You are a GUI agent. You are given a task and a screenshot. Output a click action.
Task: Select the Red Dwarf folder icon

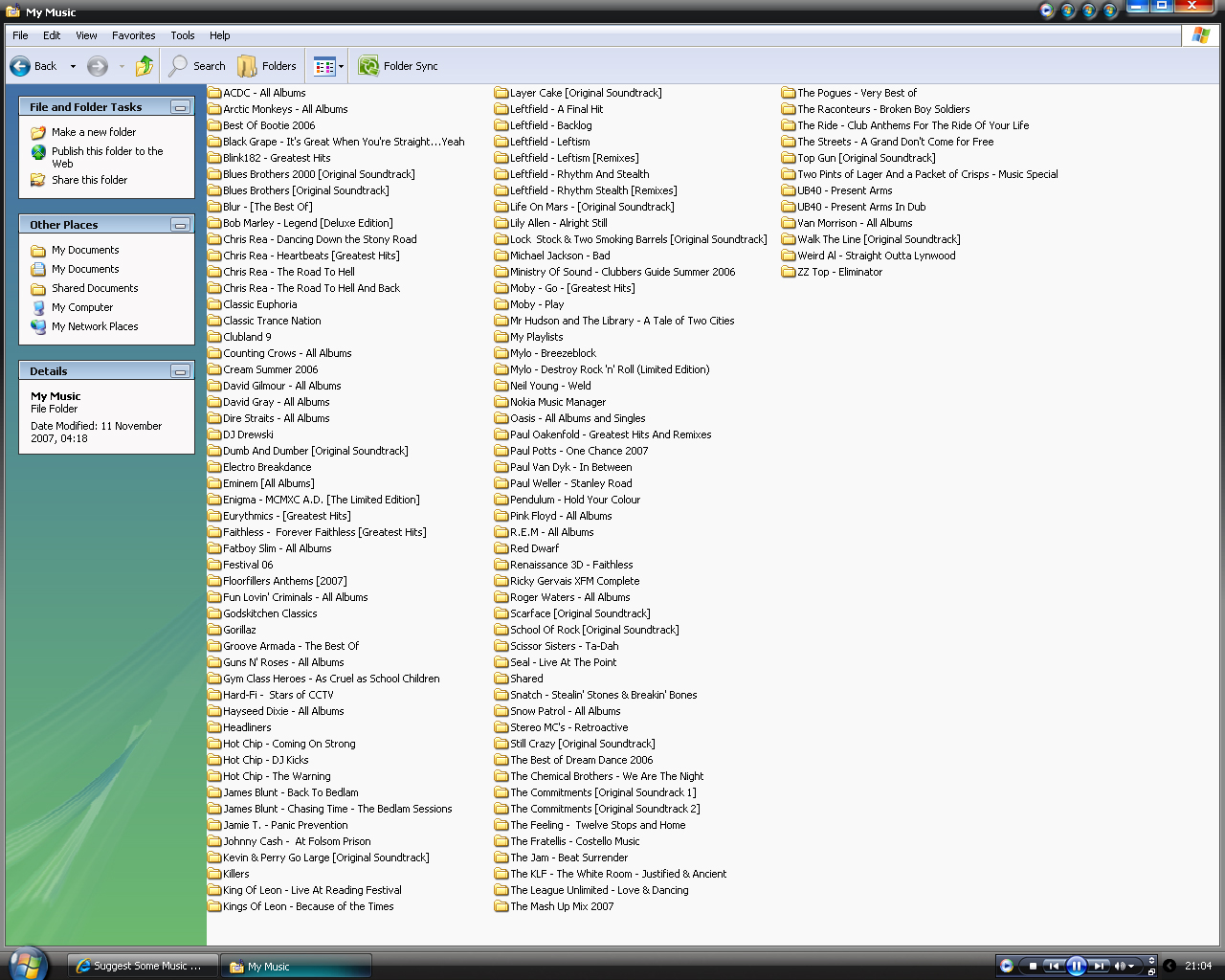click(x=501, y=548)
